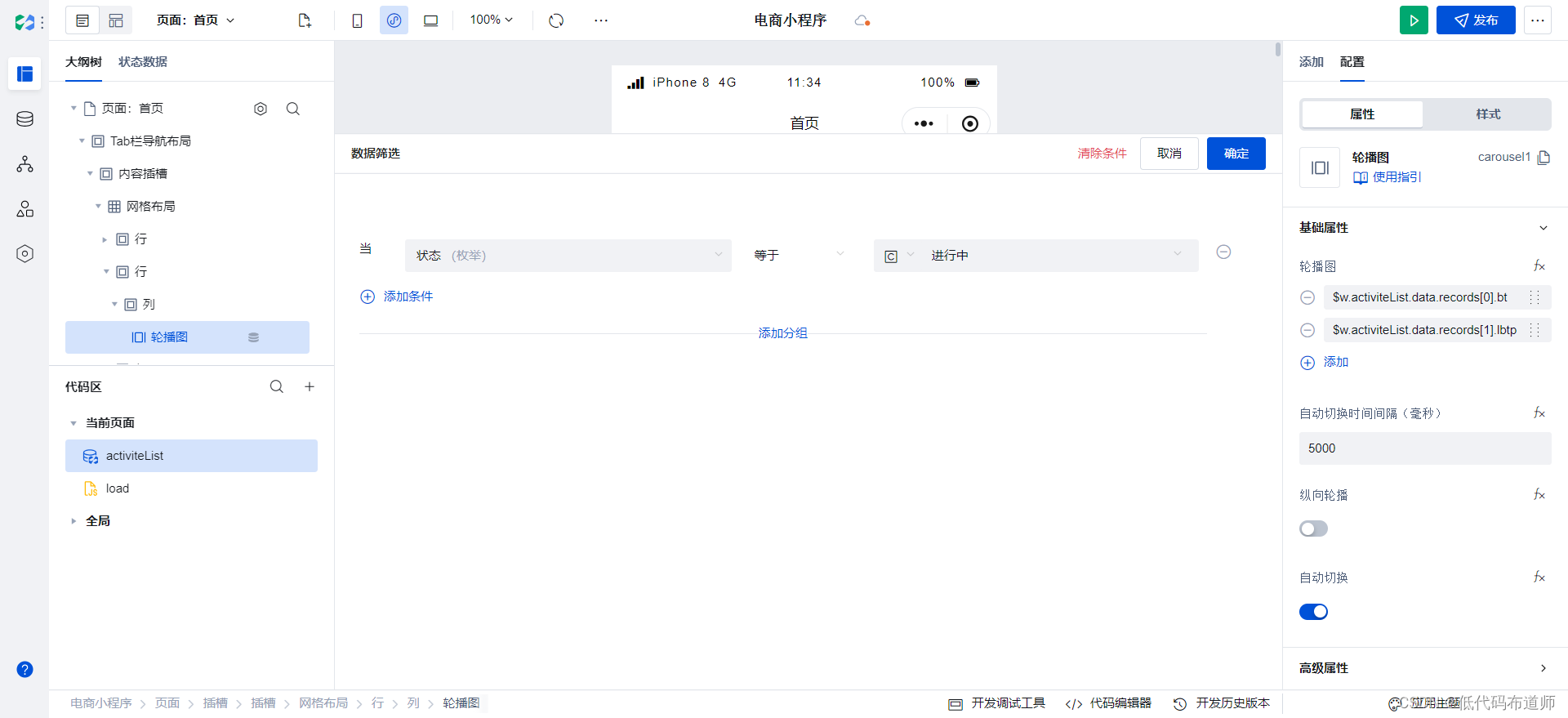The width and height of the screenshot is (1568, 718).
Task: Click 添加 to add carousel image
Action: pyautogui.click(x=1325, y=363)
